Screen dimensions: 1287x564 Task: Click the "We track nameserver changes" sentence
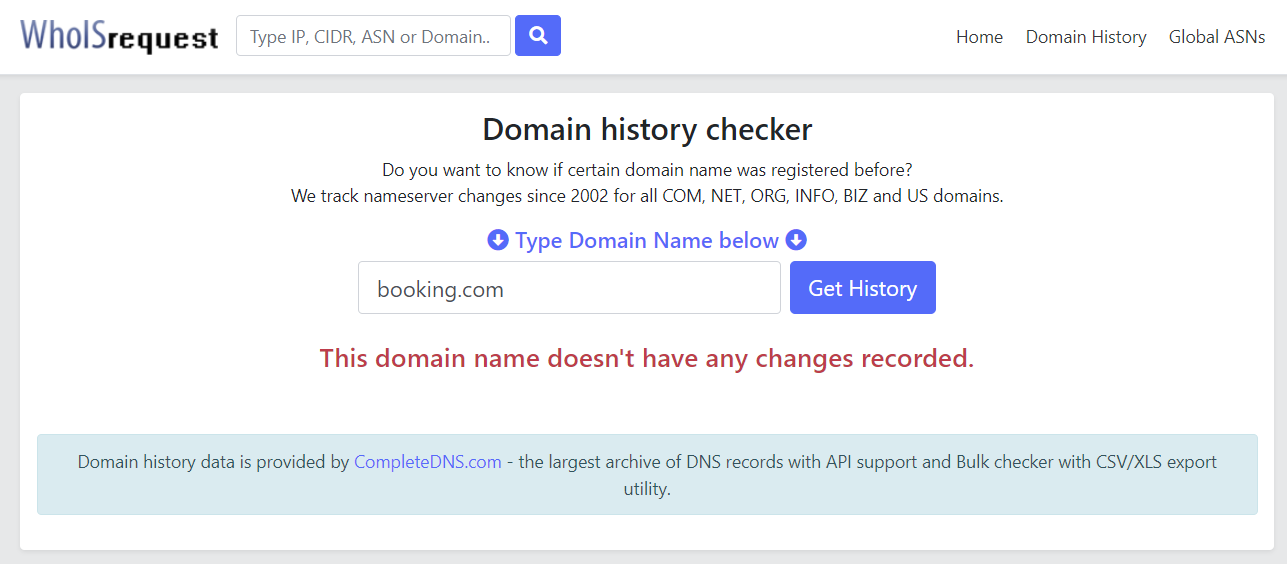click(647, 196)
